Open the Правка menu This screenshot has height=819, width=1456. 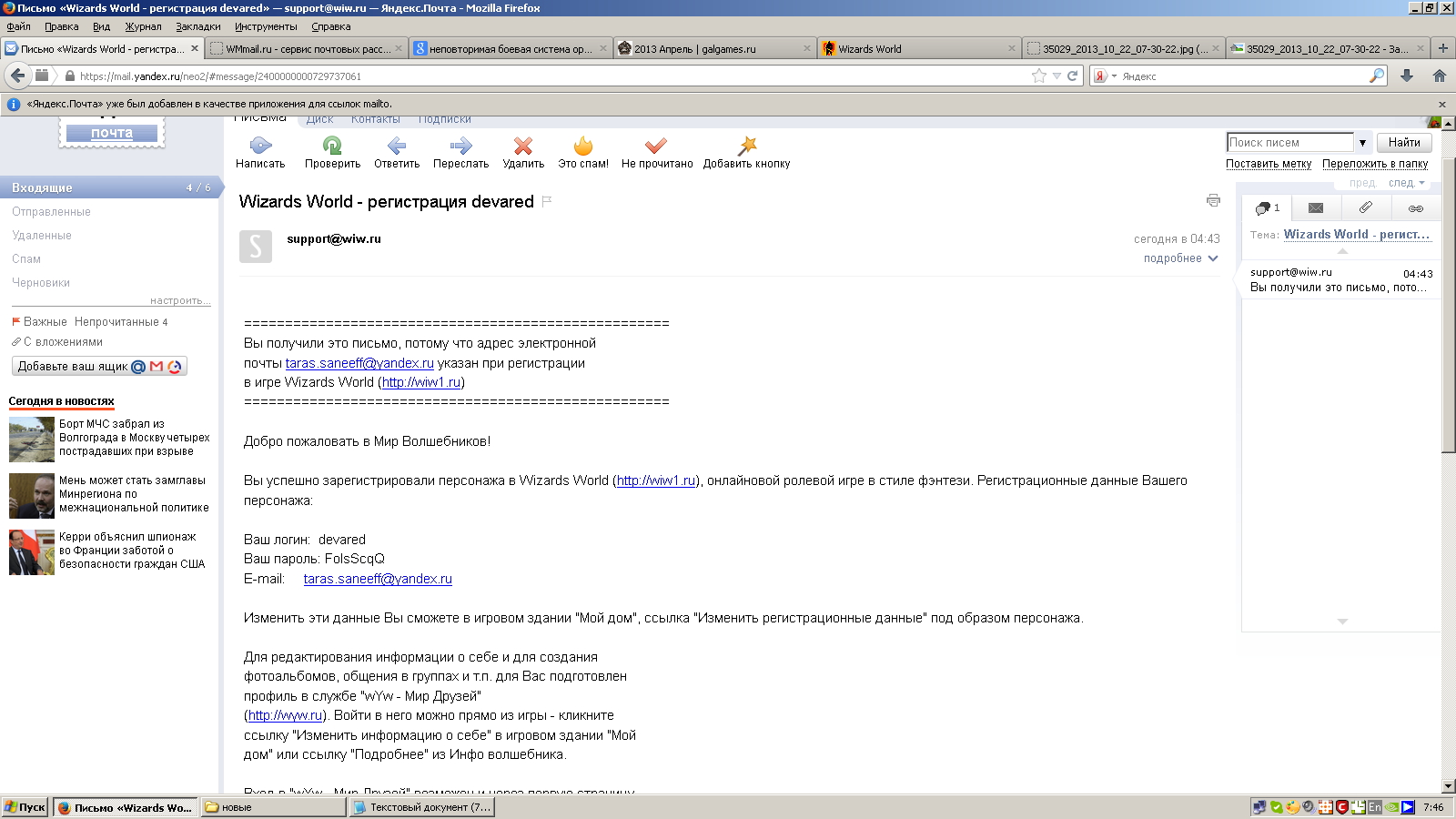coord(62,26)
